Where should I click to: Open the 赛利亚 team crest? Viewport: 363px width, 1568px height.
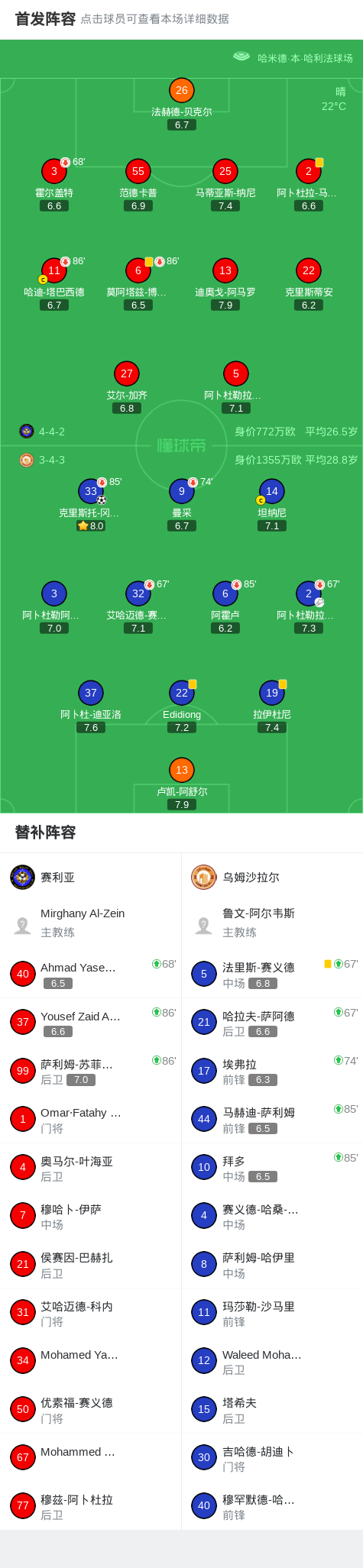click(x=23, y=877)
